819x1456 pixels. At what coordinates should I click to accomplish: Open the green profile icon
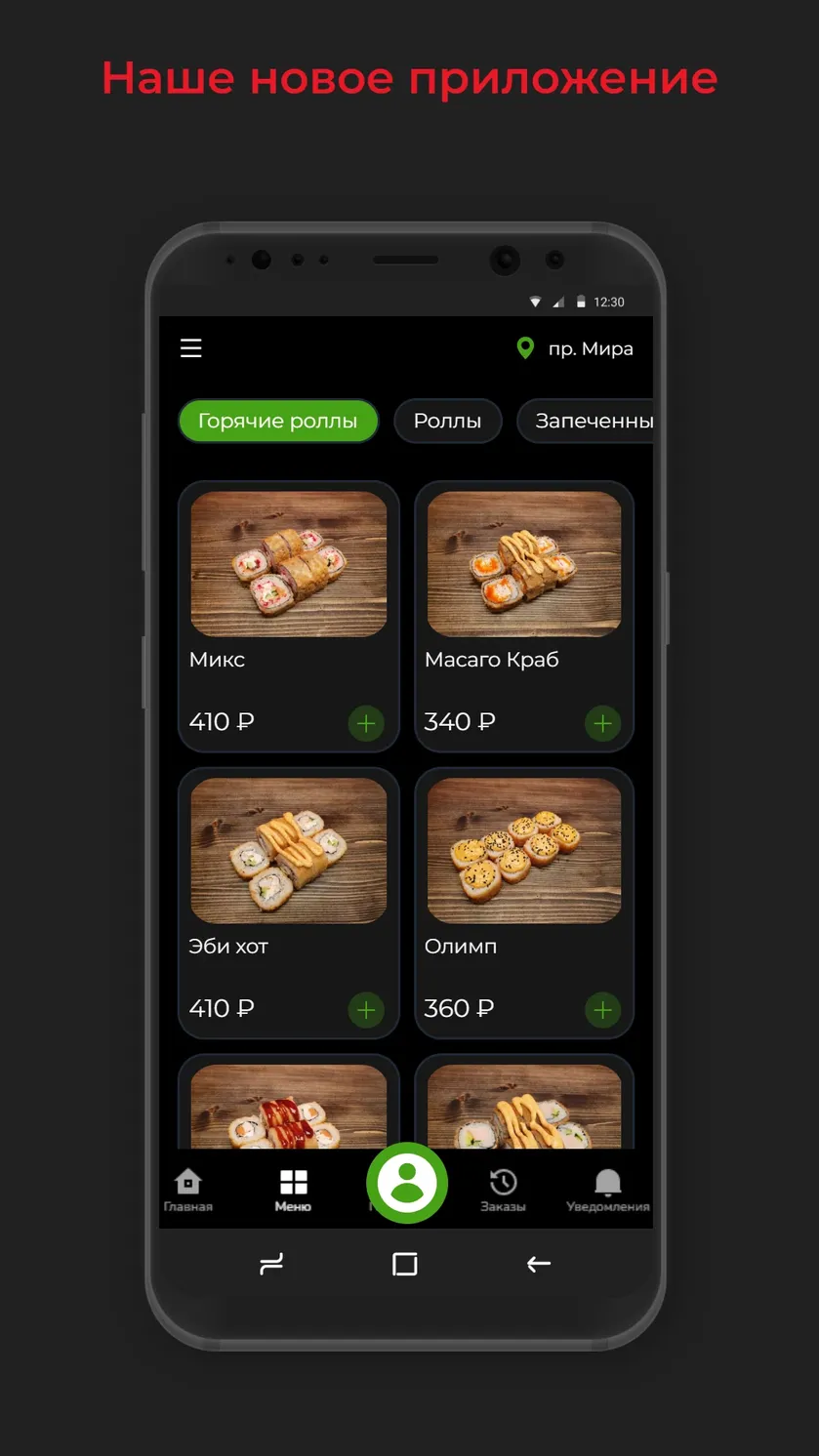(x=407, y=1183)
